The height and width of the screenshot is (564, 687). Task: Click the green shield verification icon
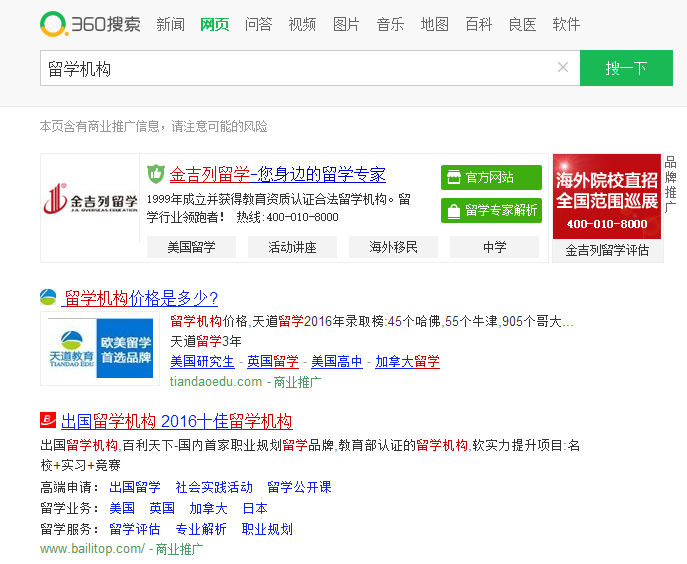pyautogui.click(x=155, y=174)
